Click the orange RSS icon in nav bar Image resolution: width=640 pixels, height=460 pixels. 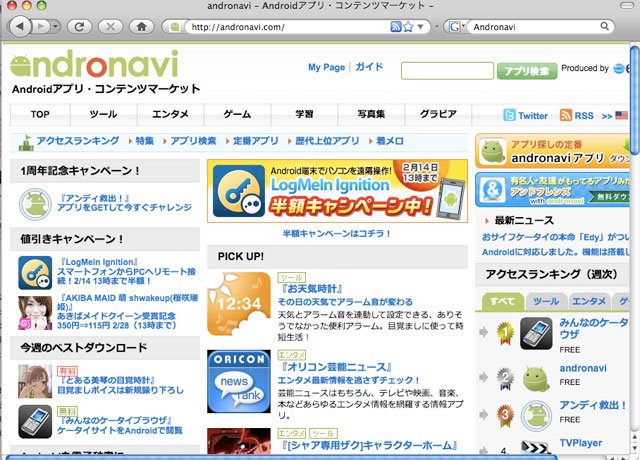coord(566,116)
